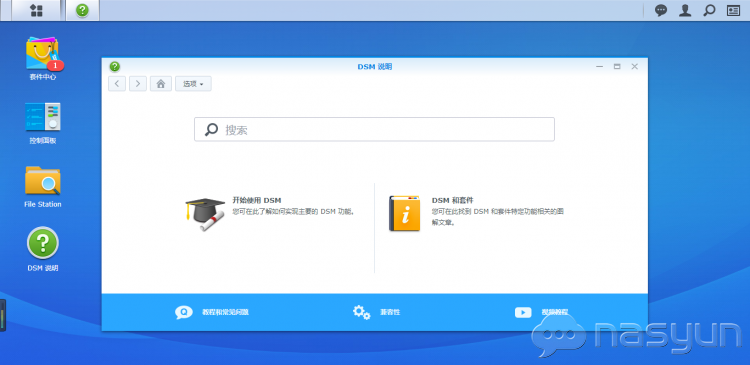Minimize the DSM 说明 window

pyautogui.click(x=599, y=66)
